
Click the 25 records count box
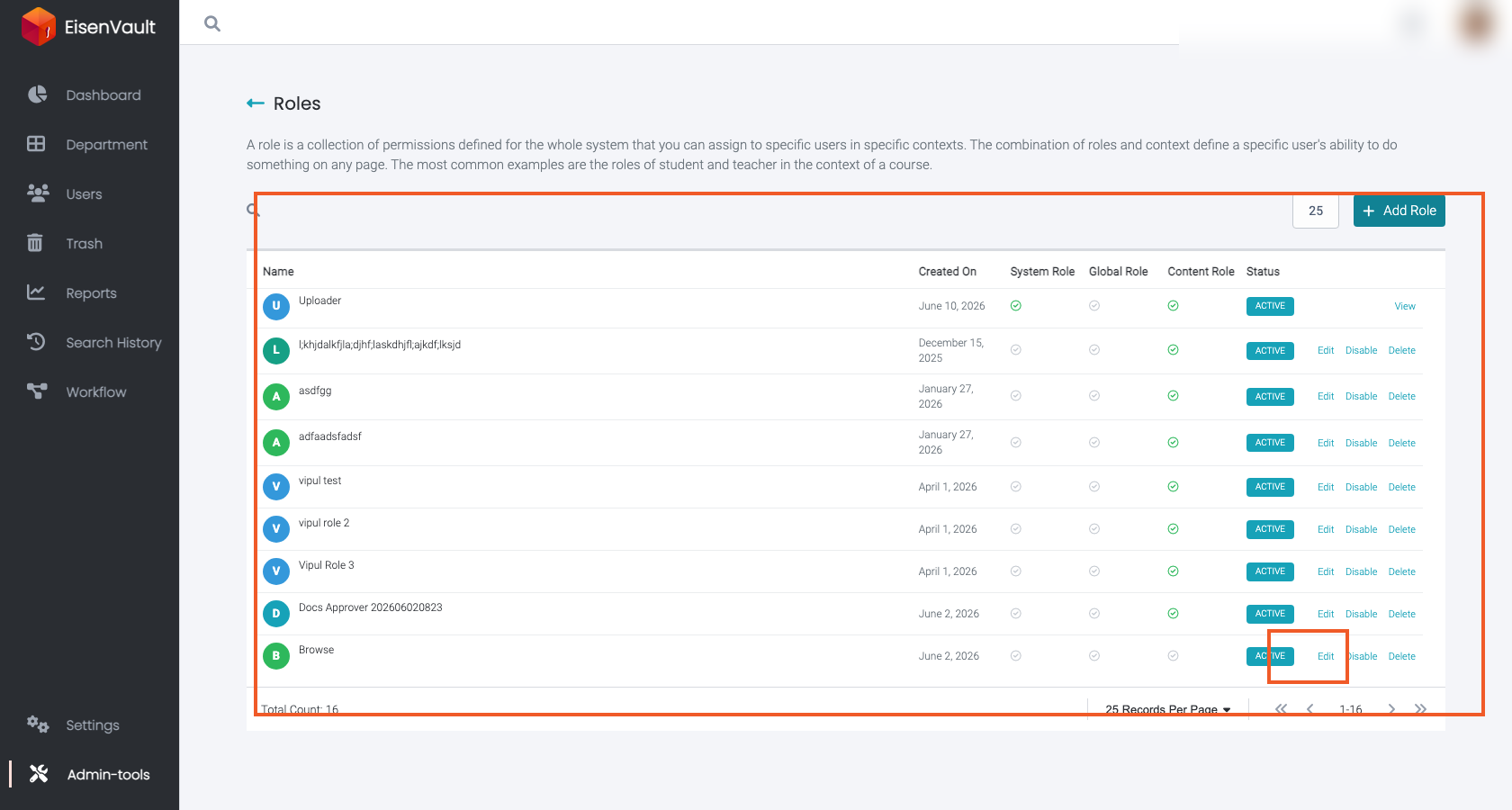(1316, 211)
